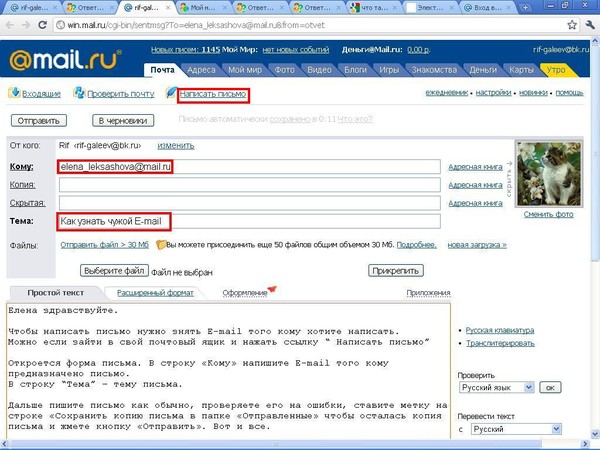The image size is (600, 450).
Task: Click the cat profile photo thumbnail
Action: point(549,174)
